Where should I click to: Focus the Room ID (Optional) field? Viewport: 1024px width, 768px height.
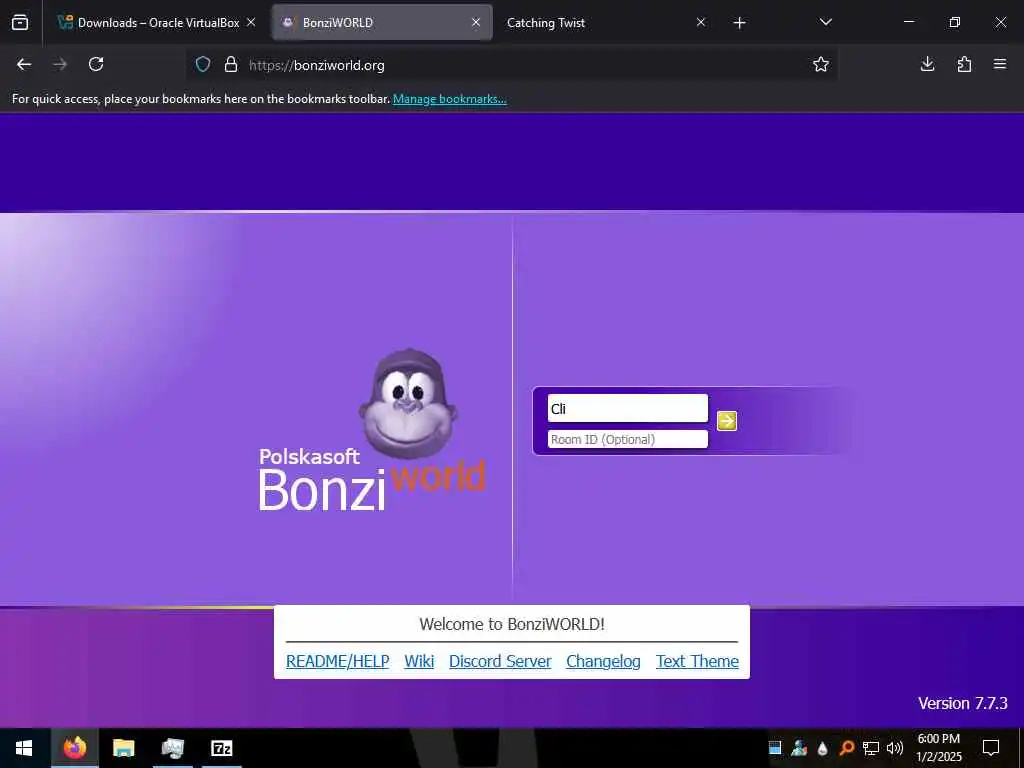(628, 439)
